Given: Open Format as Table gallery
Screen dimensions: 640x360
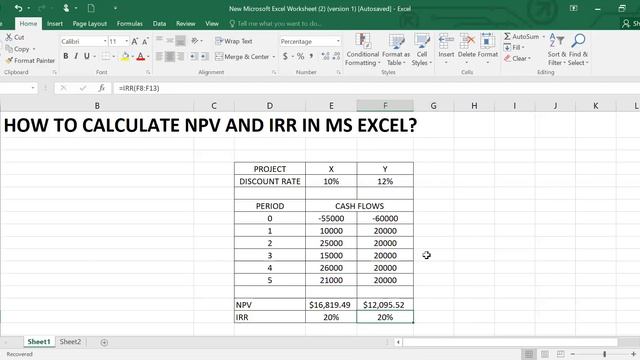Looking at the screenshot, I should pyautogui.click(x=396, y=49).
